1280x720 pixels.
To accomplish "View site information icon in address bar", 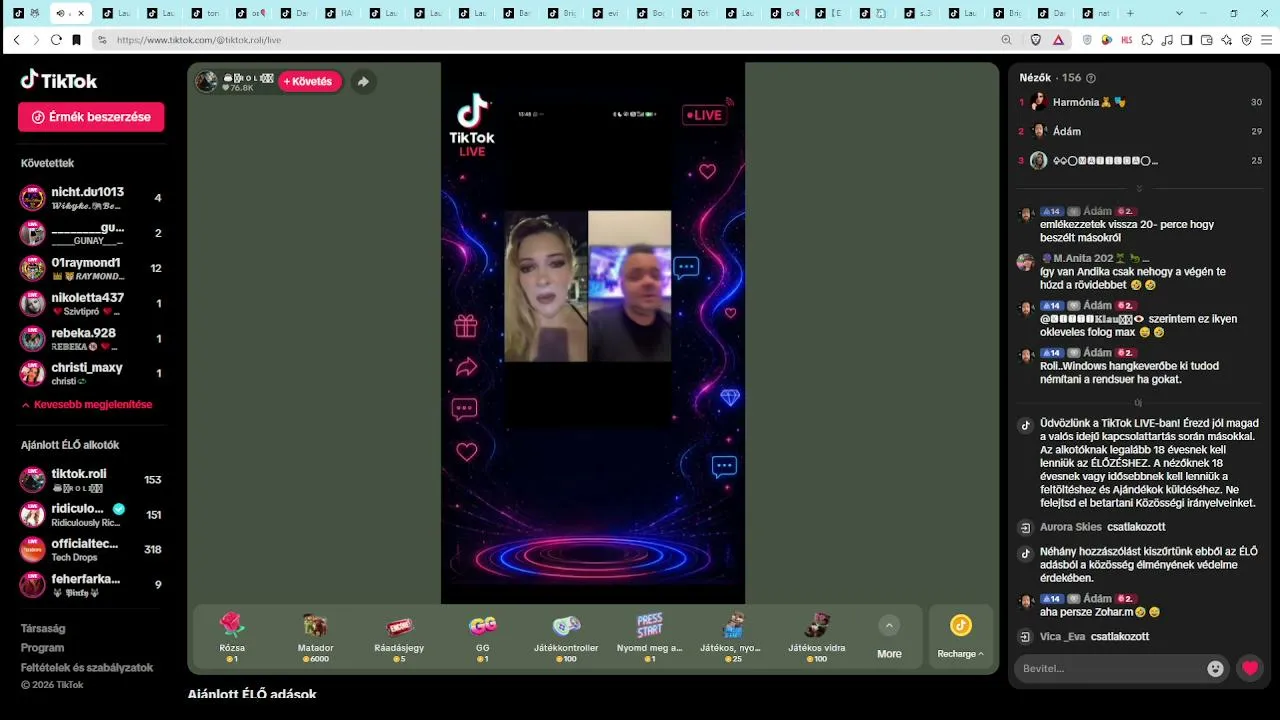I will point(101,40).
